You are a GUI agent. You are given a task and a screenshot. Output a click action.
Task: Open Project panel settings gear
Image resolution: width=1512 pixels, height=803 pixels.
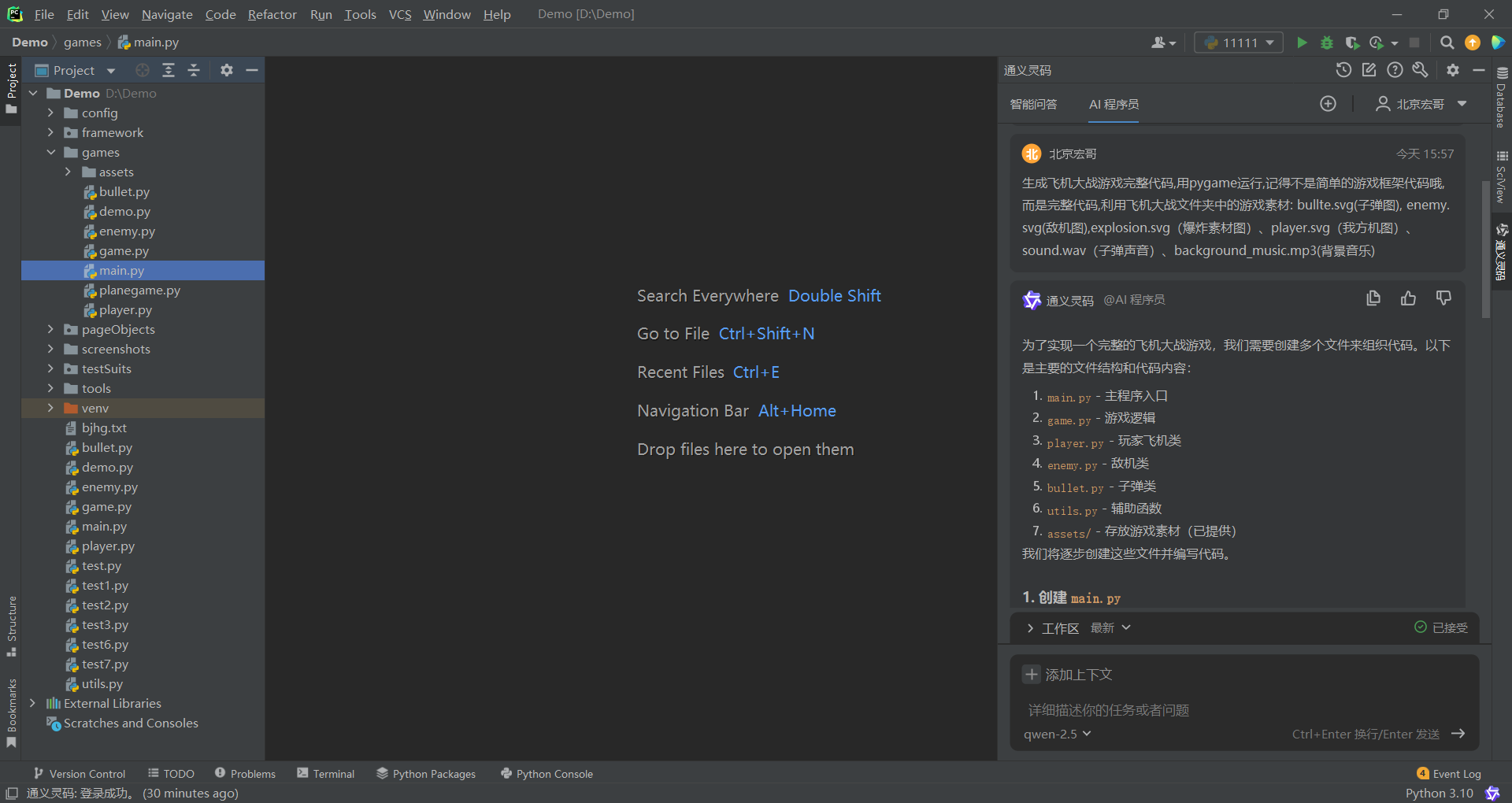coord(227,70)
